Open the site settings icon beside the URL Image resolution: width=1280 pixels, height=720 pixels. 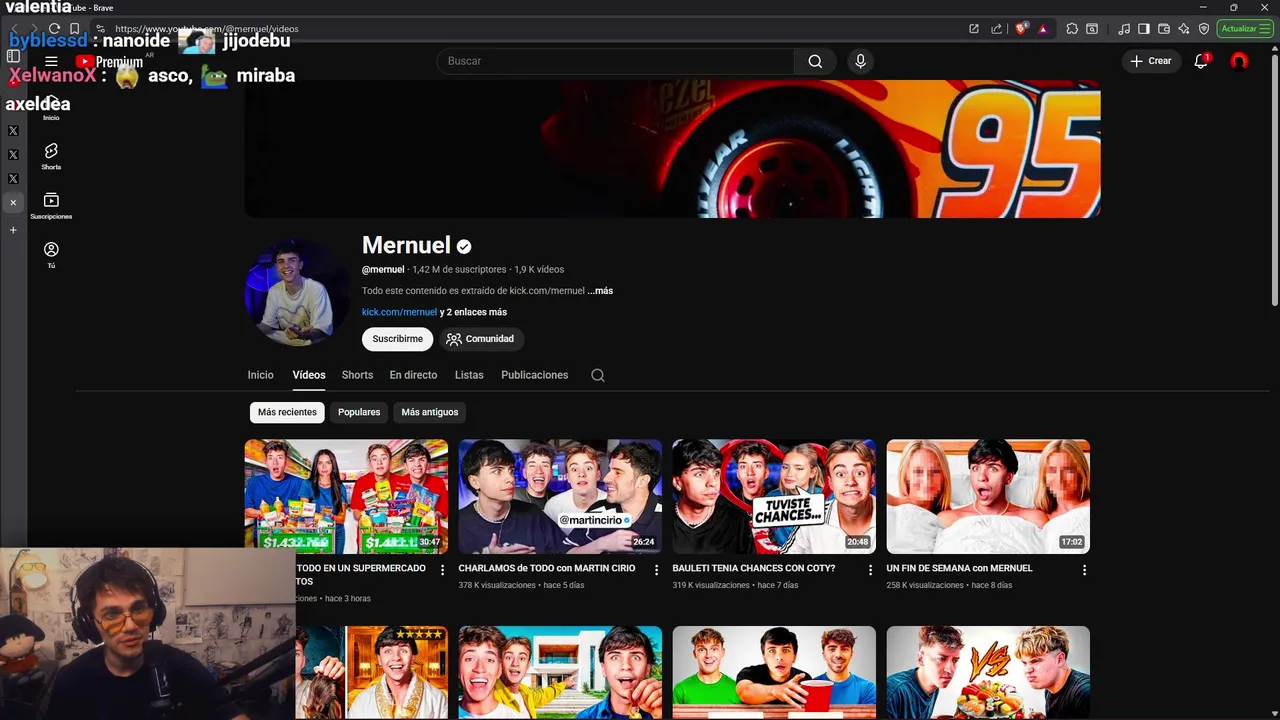coord(100,29)
